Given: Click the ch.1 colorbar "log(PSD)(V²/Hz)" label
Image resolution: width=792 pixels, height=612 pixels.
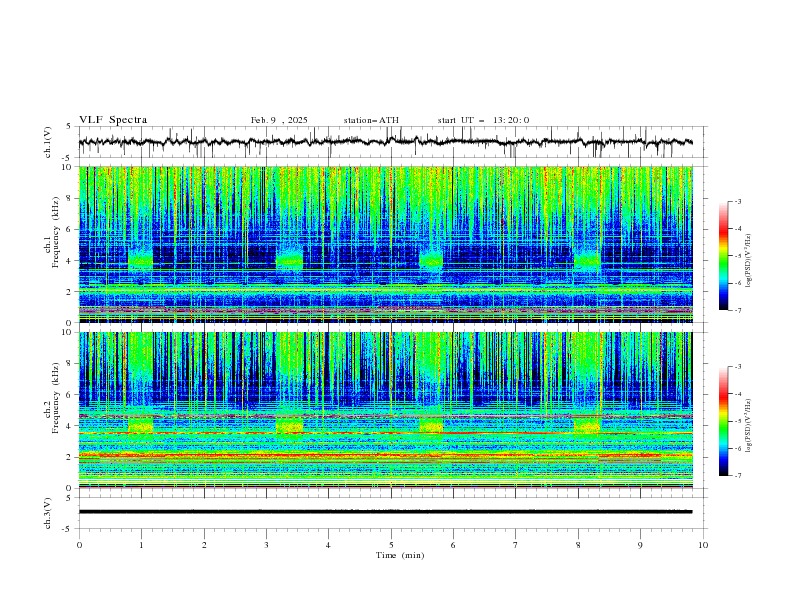Looking at the screenshot, I should [x=750, y=261].
